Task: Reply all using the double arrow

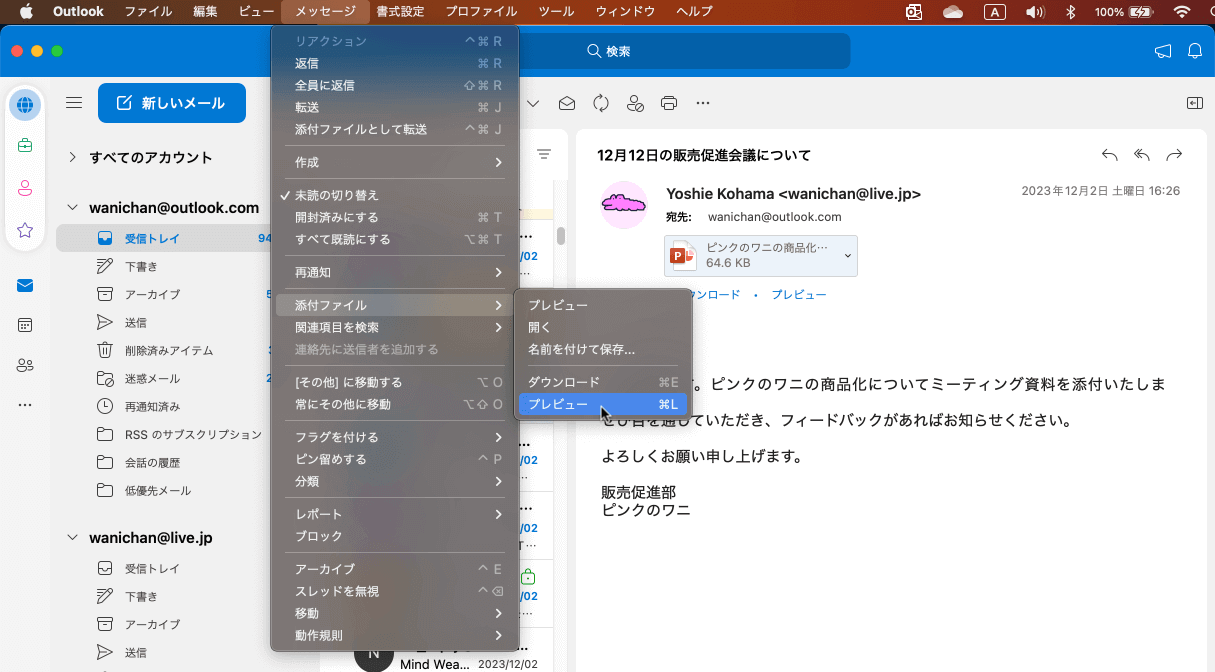Action: coord(1142,155)
